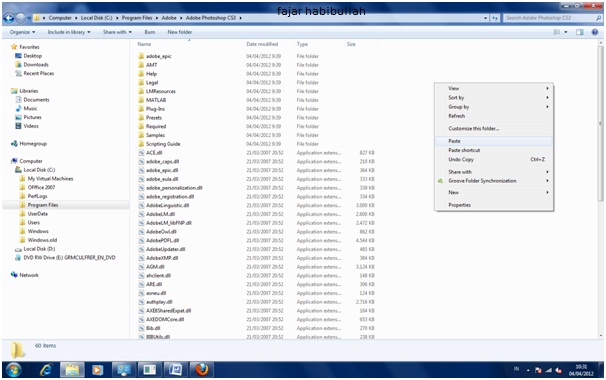
Task: Select the ACE.dll file icon
Action: coord(141,153)
